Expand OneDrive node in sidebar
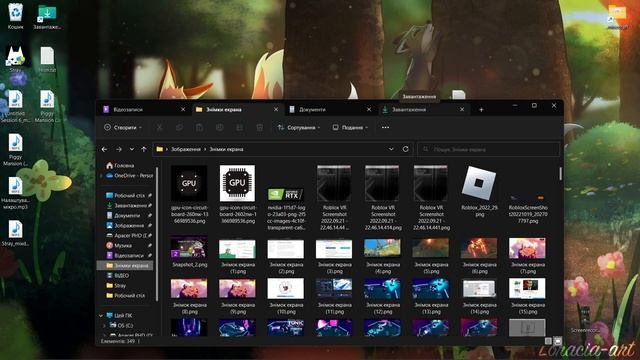This screenshot has height=360, width=640. pos(101,176)
